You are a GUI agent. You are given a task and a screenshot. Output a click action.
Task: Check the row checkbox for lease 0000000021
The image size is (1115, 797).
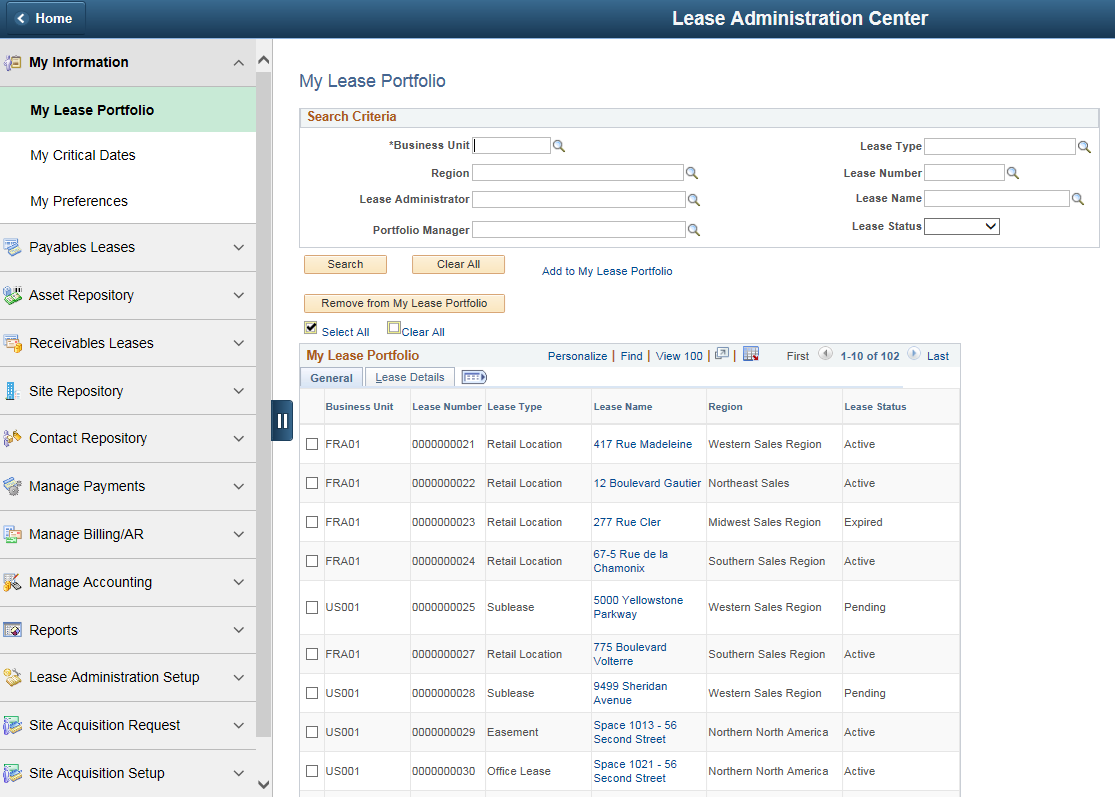311,443
